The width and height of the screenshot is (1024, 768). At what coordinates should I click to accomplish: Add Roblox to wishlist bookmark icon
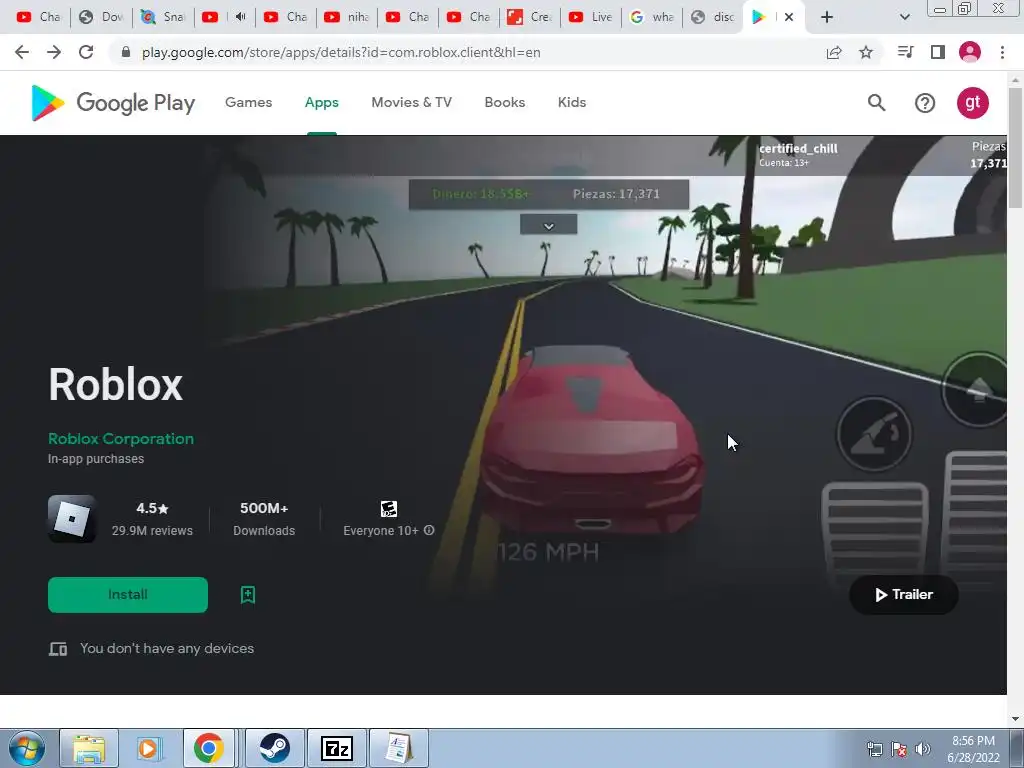pyautogui.click(x=248, y=594)
